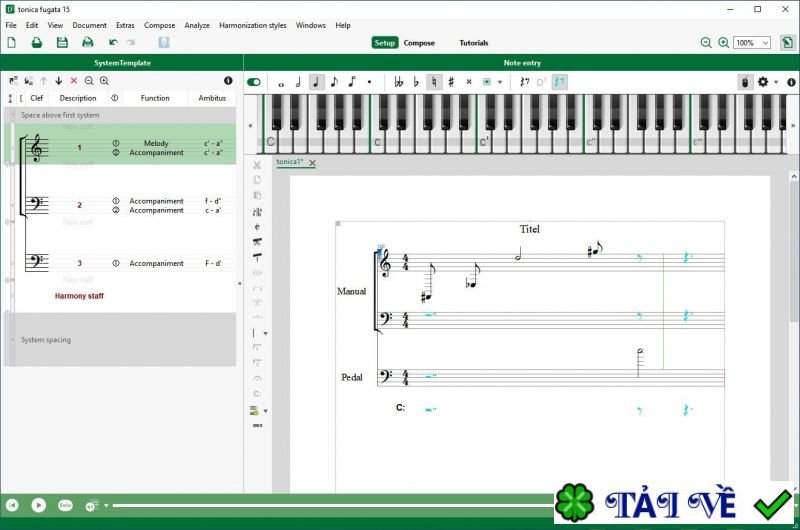Choose the sharp accidental
The width and height of the screenshot is (800, 530).
(451, 82)
